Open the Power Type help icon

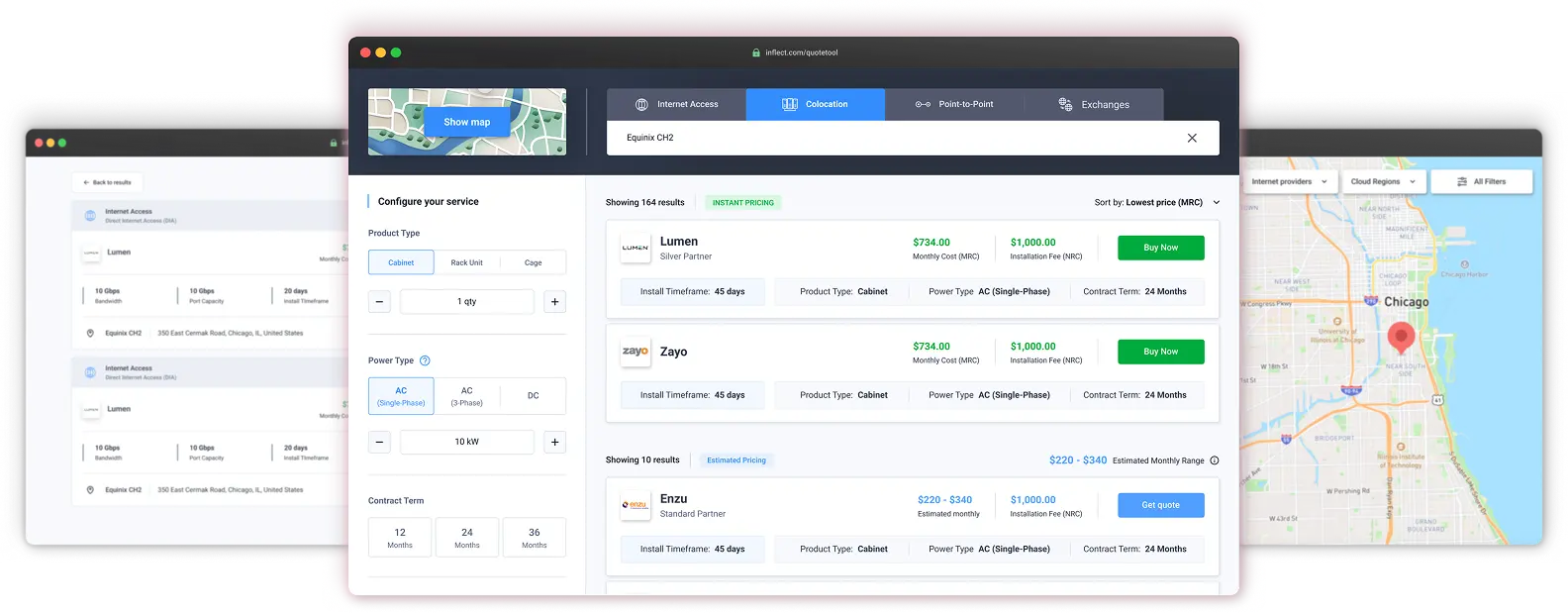[425, 360]
